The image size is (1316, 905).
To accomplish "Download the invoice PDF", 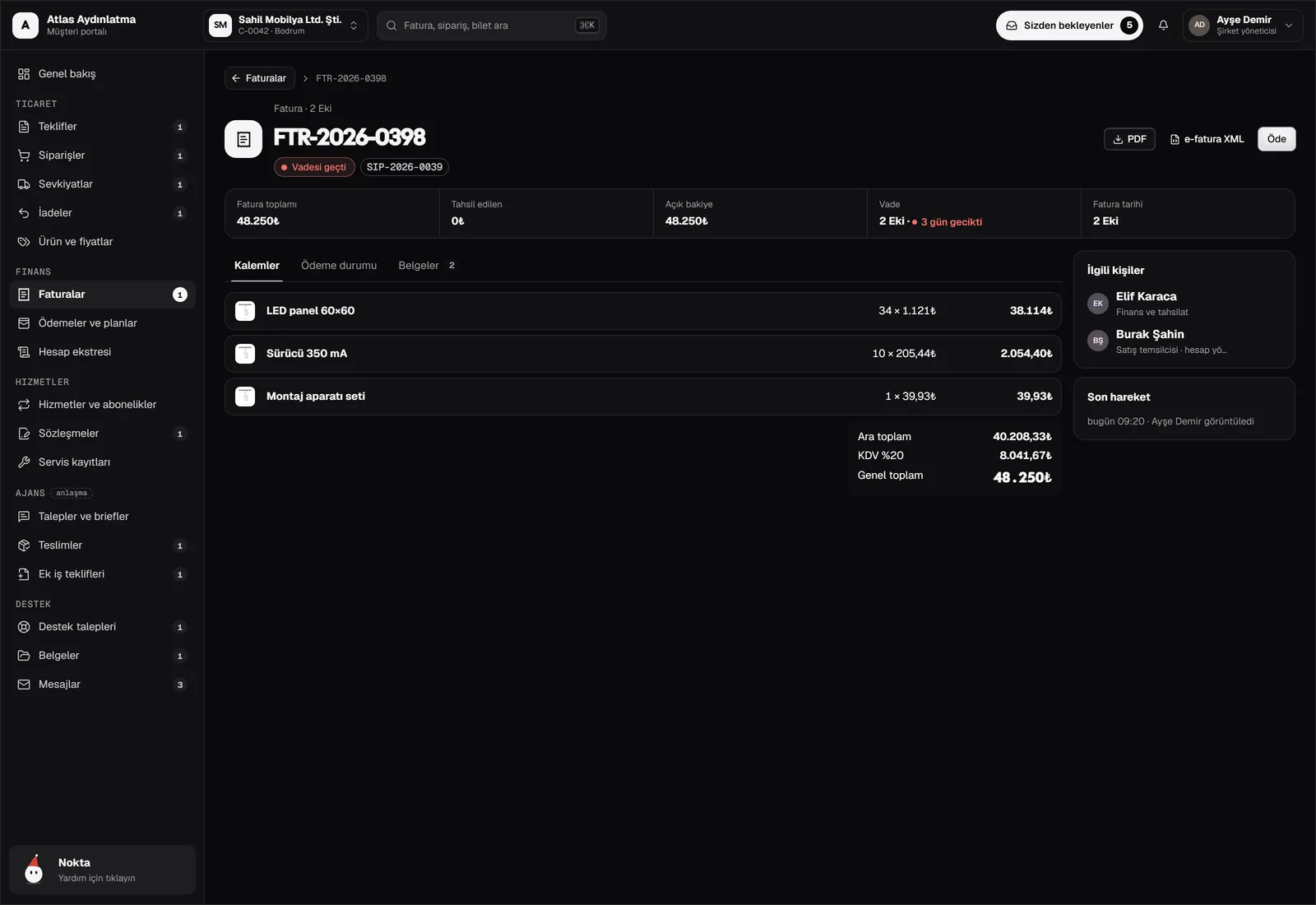I will click(1129, 139).
